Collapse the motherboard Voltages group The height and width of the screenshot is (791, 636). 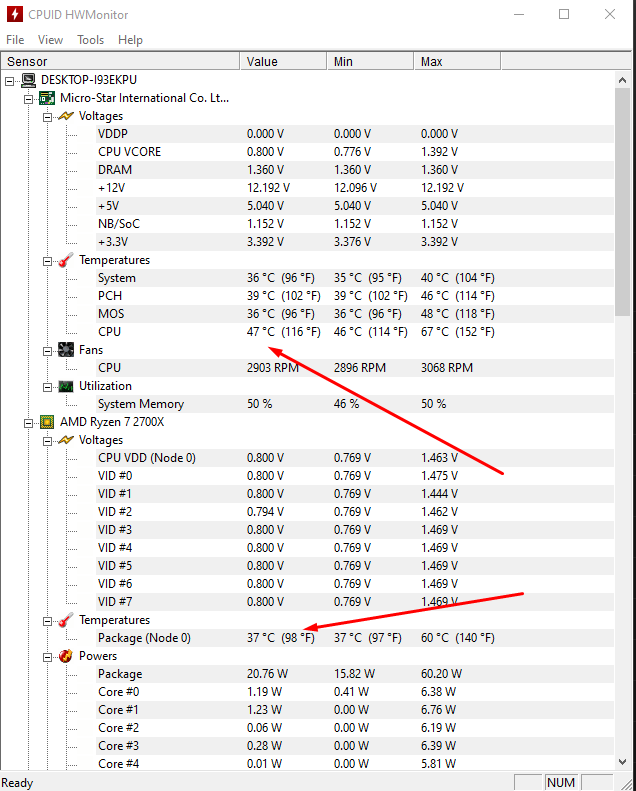(47, 117)
